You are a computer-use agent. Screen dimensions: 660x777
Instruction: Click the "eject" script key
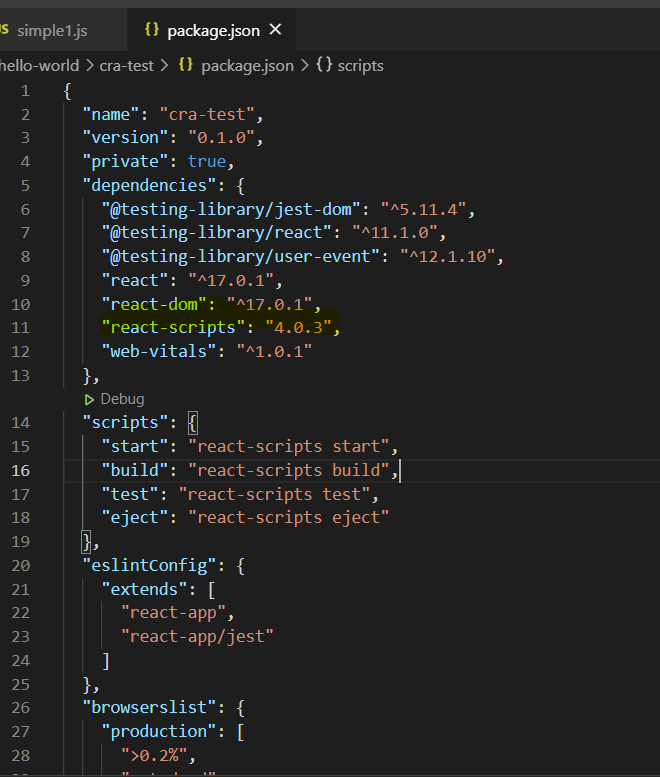pyautogui.click(x=135, y=518)
